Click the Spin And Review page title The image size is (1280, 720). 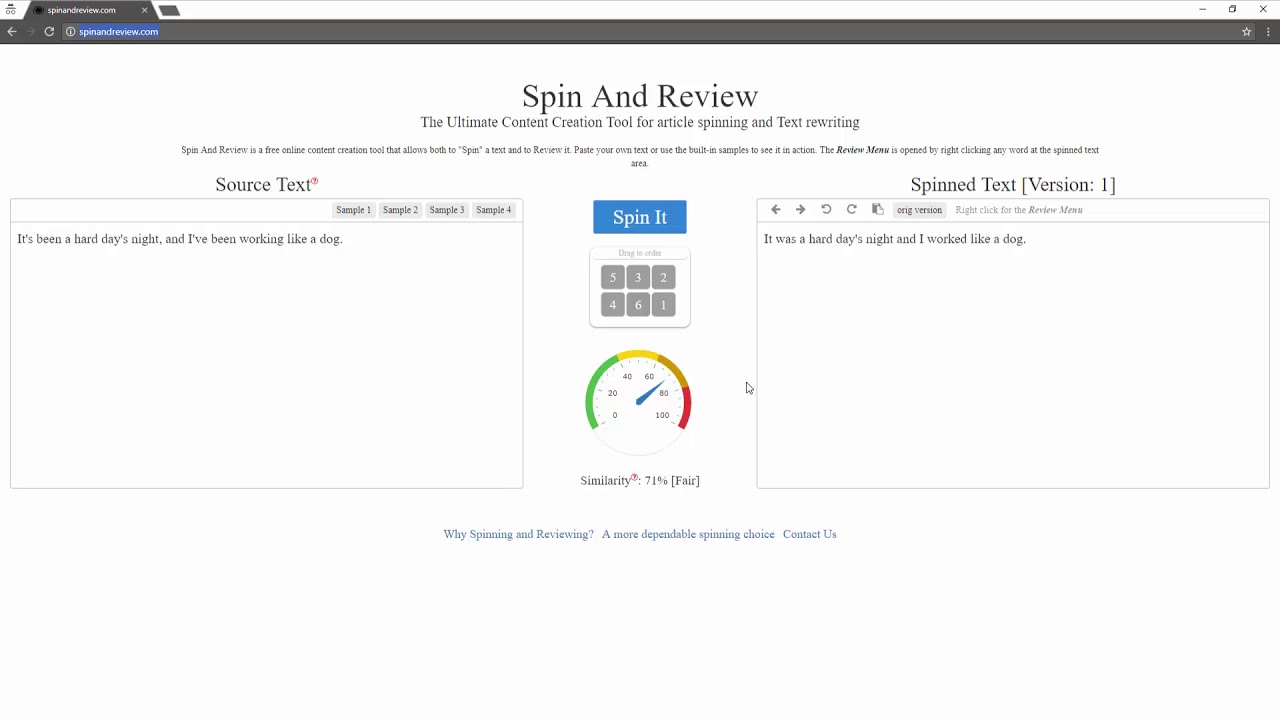[x=640, y=96]
